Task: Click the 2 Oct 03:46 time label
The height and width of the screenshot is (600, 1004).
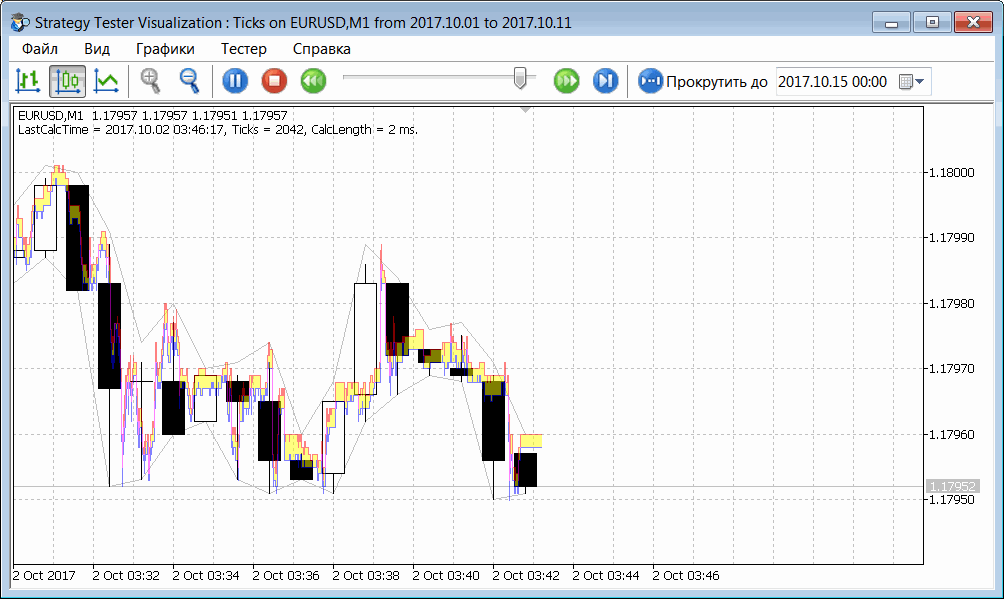Action: [686, 576]
